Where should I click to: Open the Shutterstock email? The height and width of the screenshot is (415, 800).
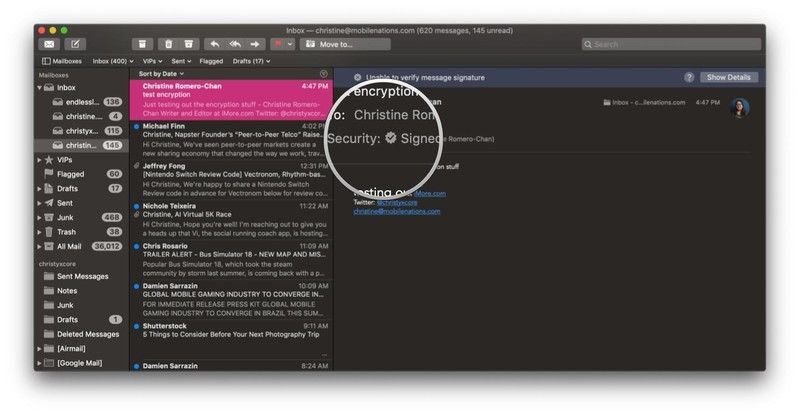(x=232, y=339)
